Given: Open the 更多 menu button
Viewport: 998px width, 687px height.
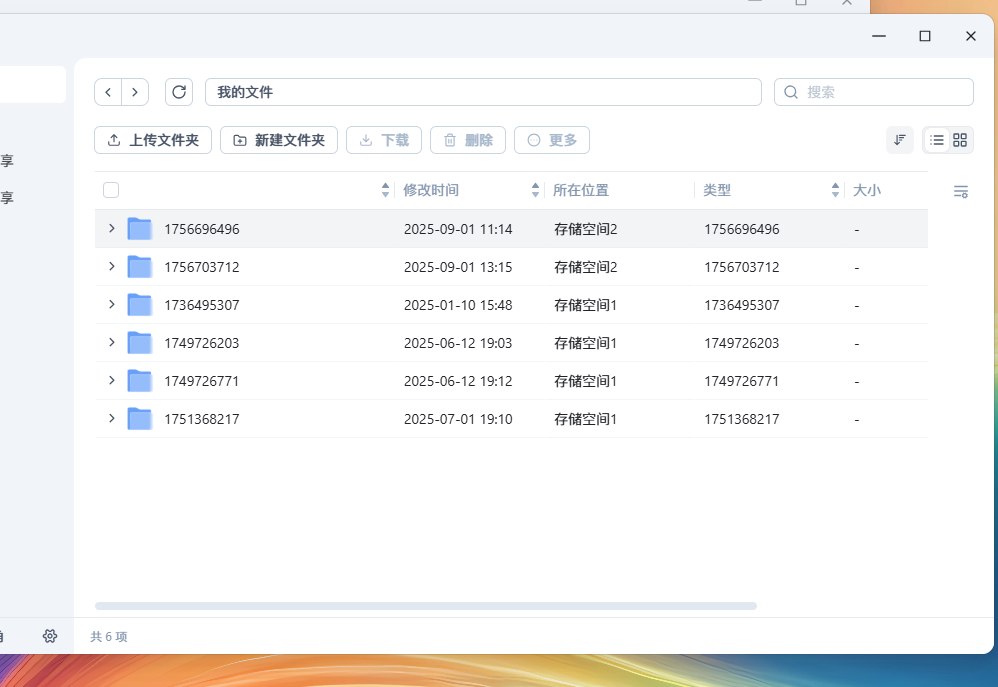Looking at the screenshot, I should (x=552, y=140).
